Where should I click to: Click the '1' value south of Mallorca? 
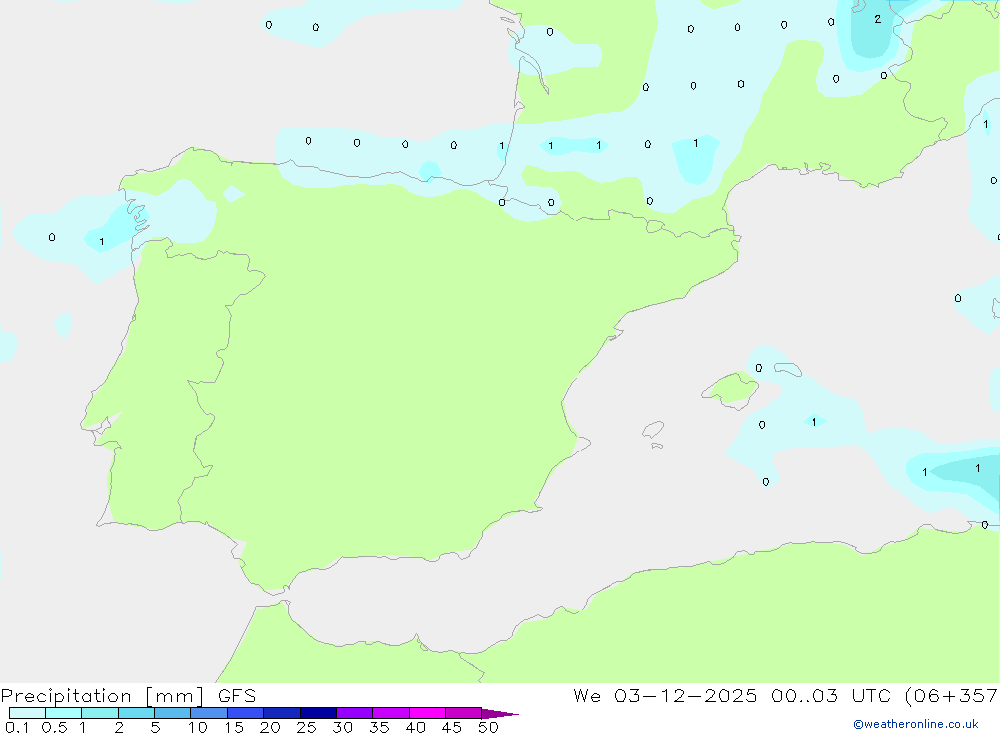click(x=814, y=422)
